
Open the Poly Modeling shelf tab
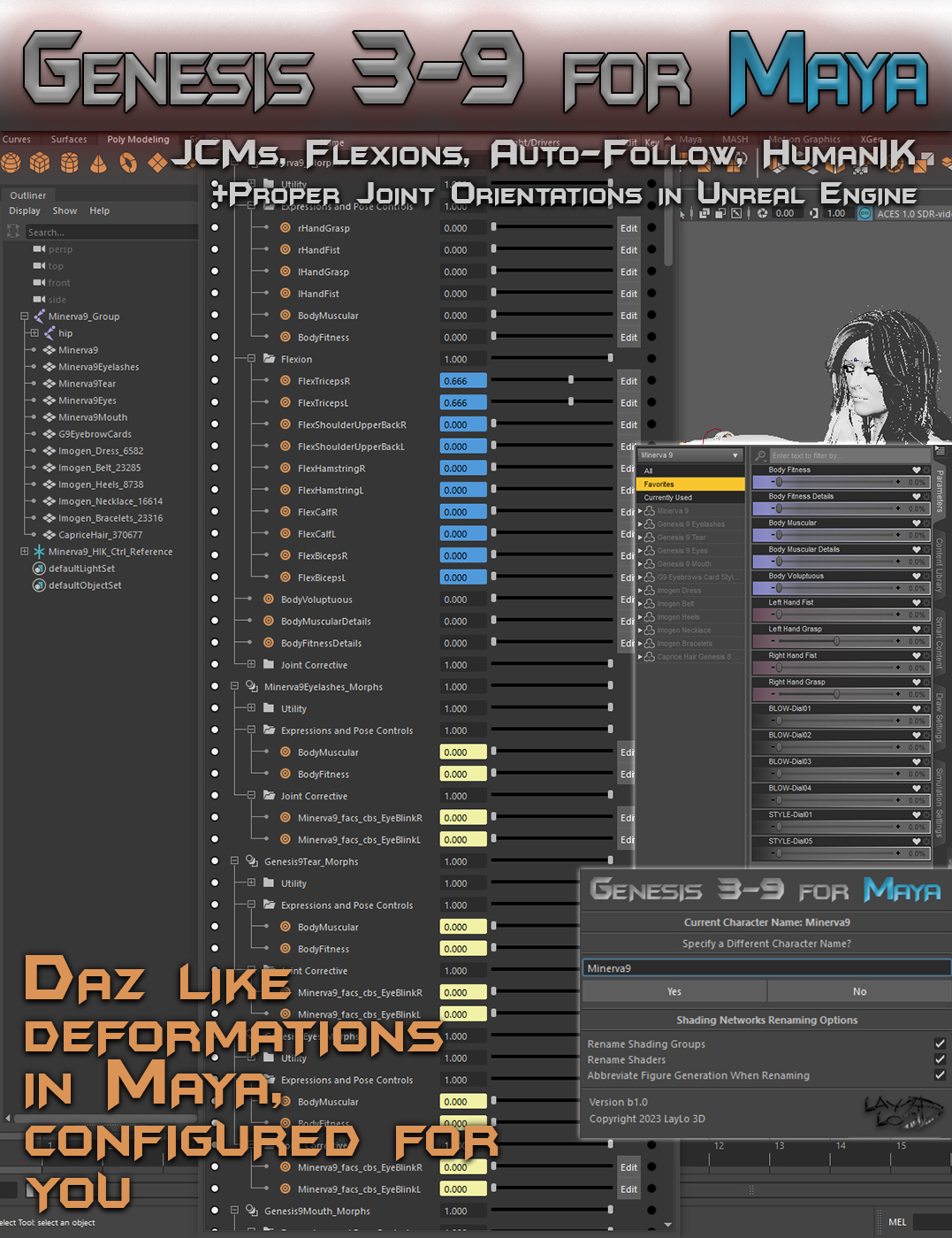138,139
